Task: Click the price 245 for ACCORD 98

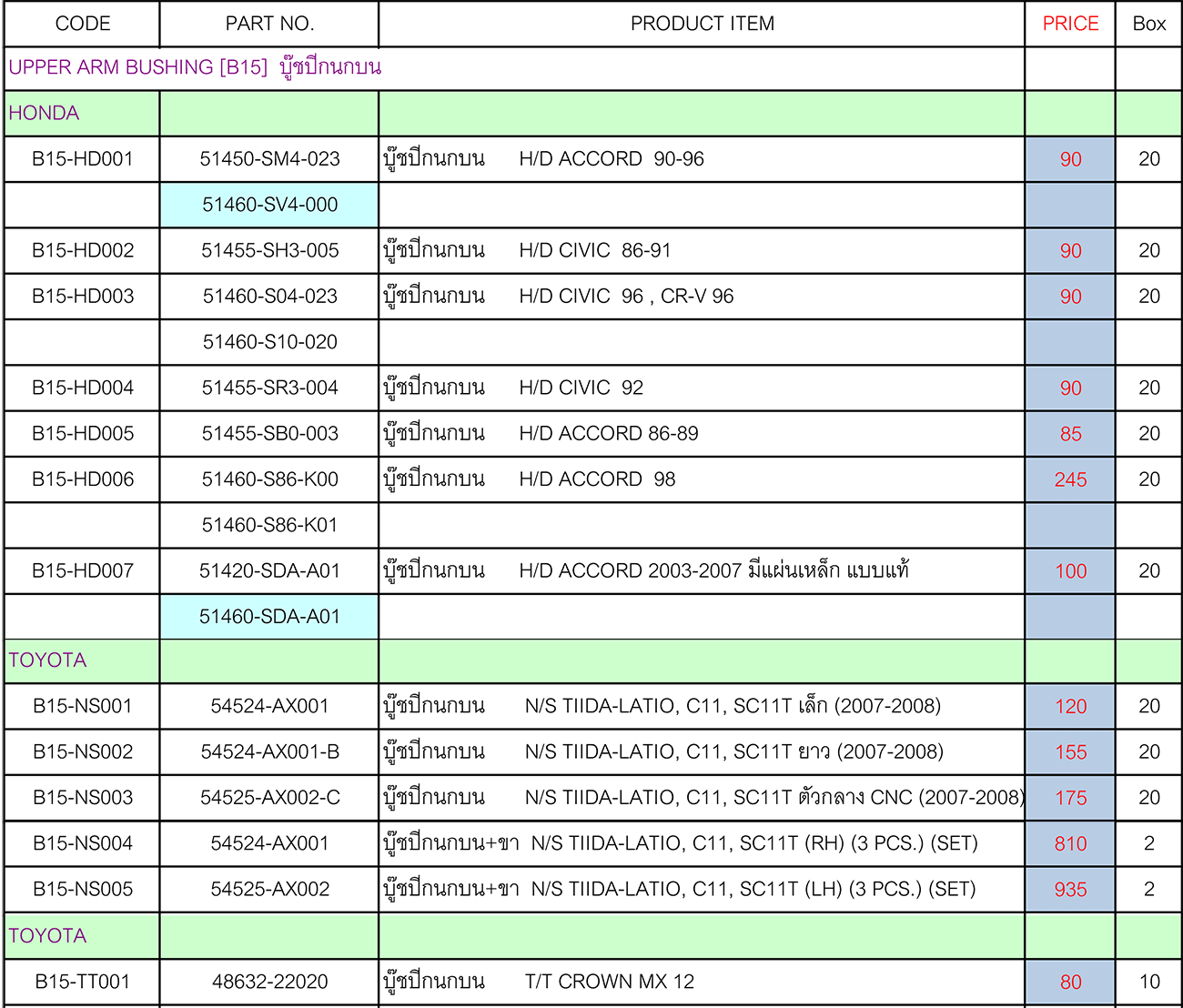Action: click(1070, 479)
